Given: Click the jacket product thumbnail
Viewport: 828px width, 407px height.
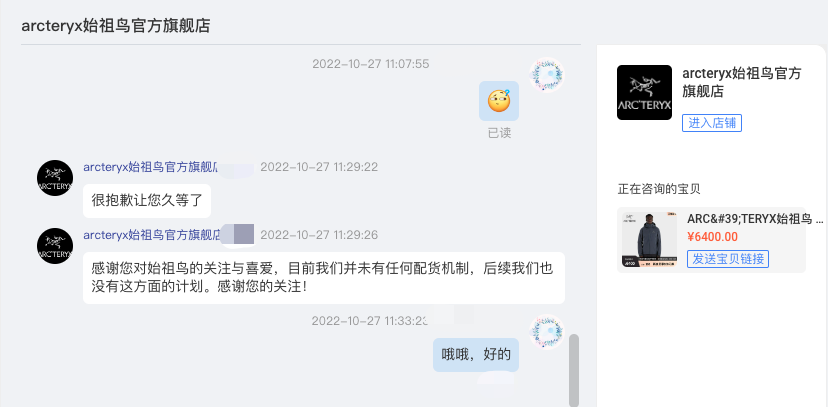Looking at the screenshot, I should point(649,240).
